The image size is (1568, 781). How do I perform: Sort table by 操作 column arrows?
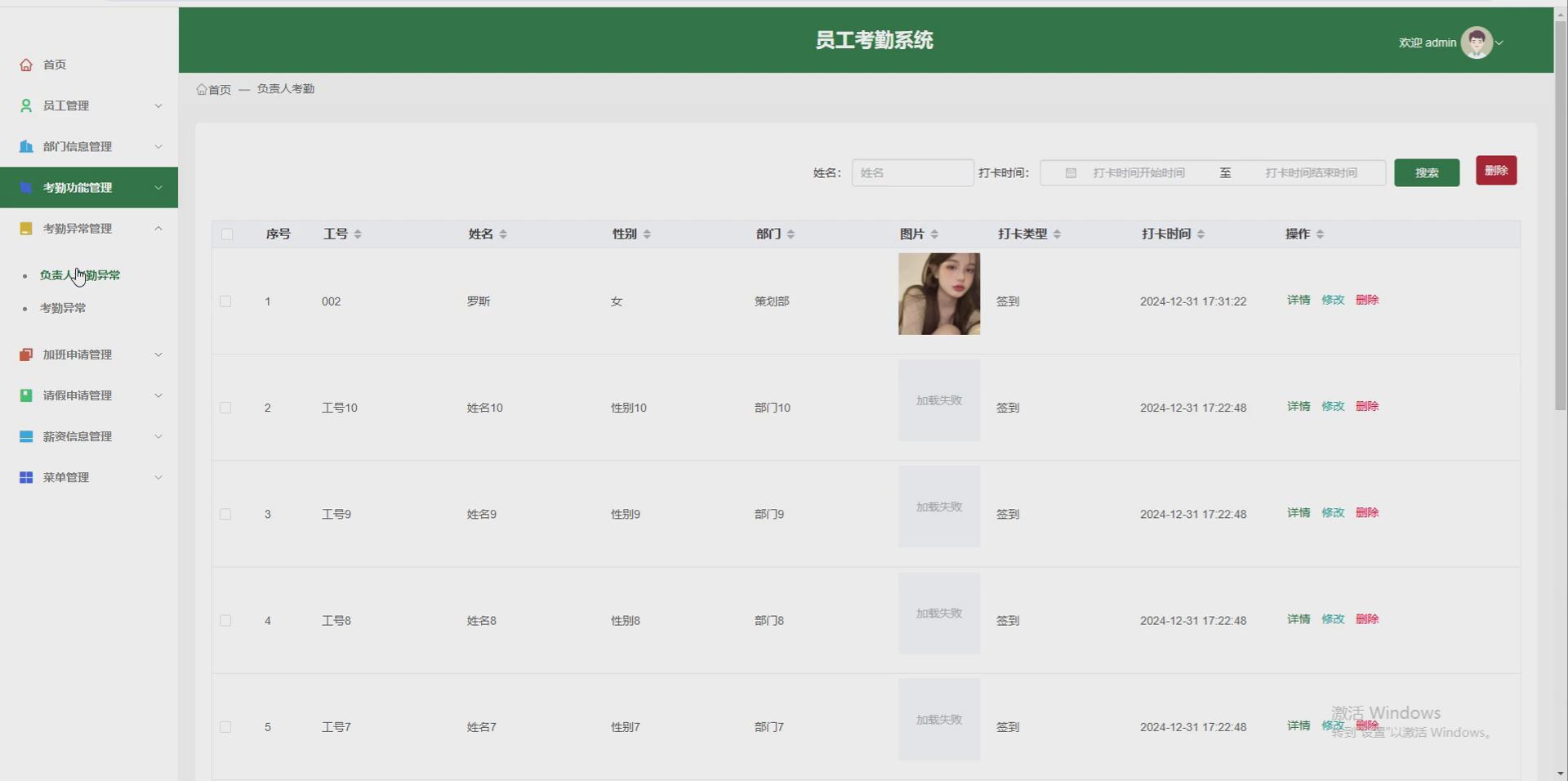(1320, 234)
